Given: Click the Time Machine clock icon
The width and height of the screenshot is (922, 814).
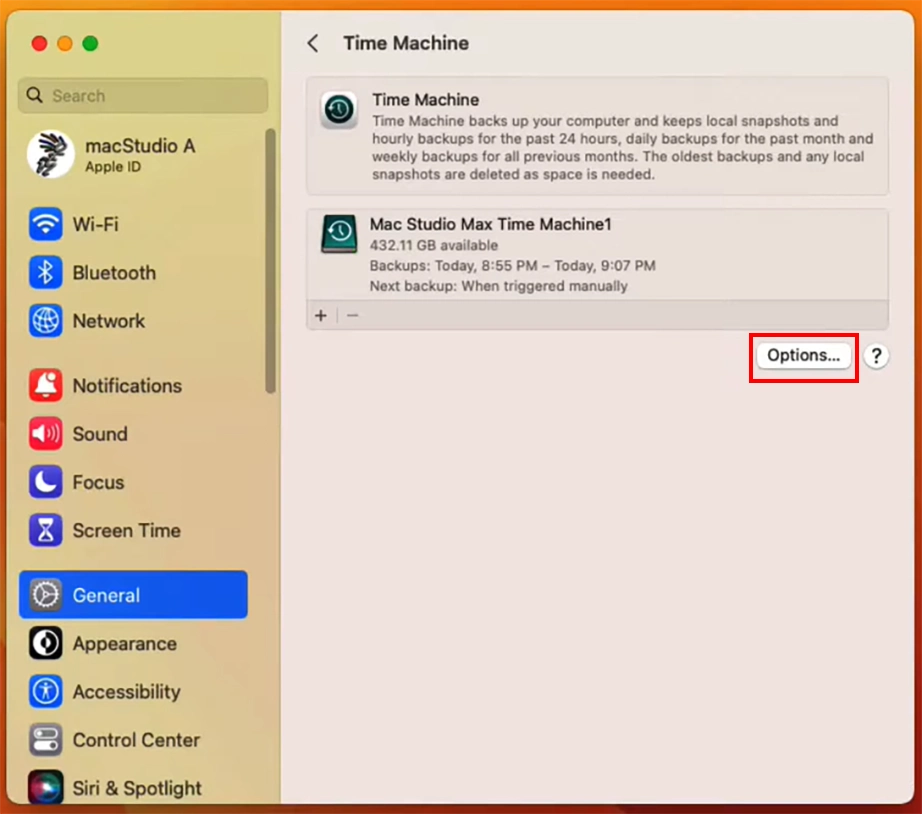Looking at the screenshot, I should [339, 109].
